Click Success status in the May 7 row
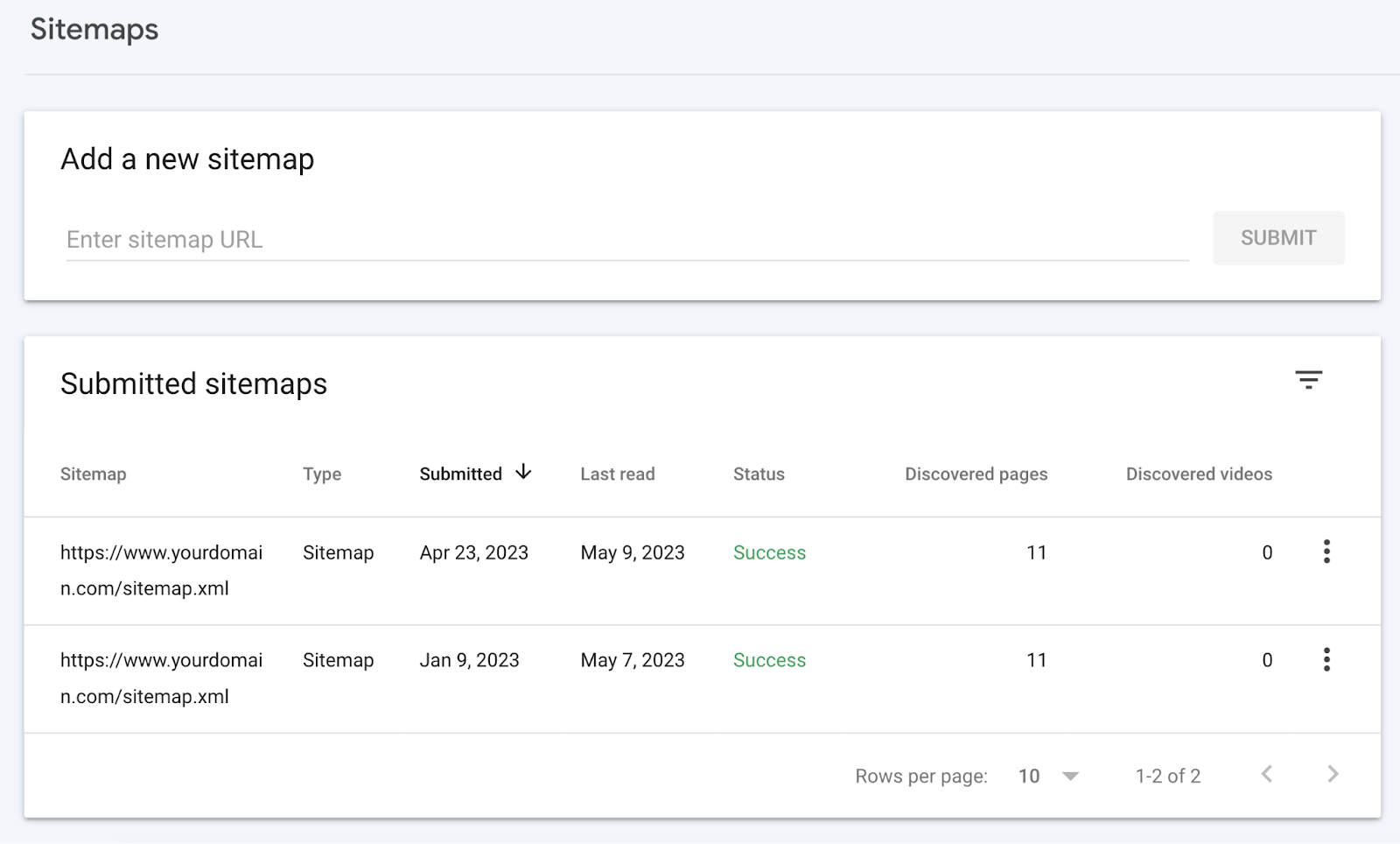This screenshot has height=844, width=1400. [x=769, y=660]
